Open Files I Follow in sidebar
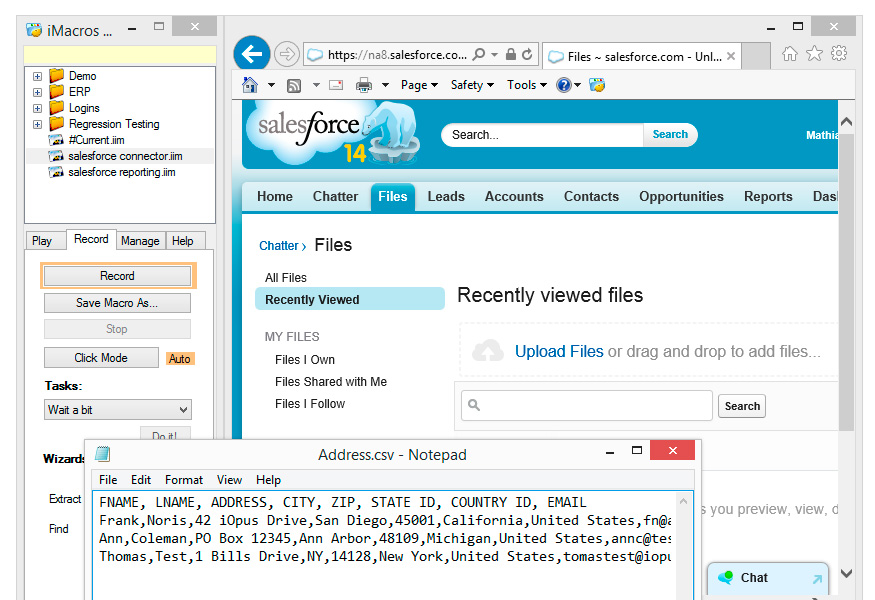This screenshot has width=875, height=600. (x=310, y=404)
